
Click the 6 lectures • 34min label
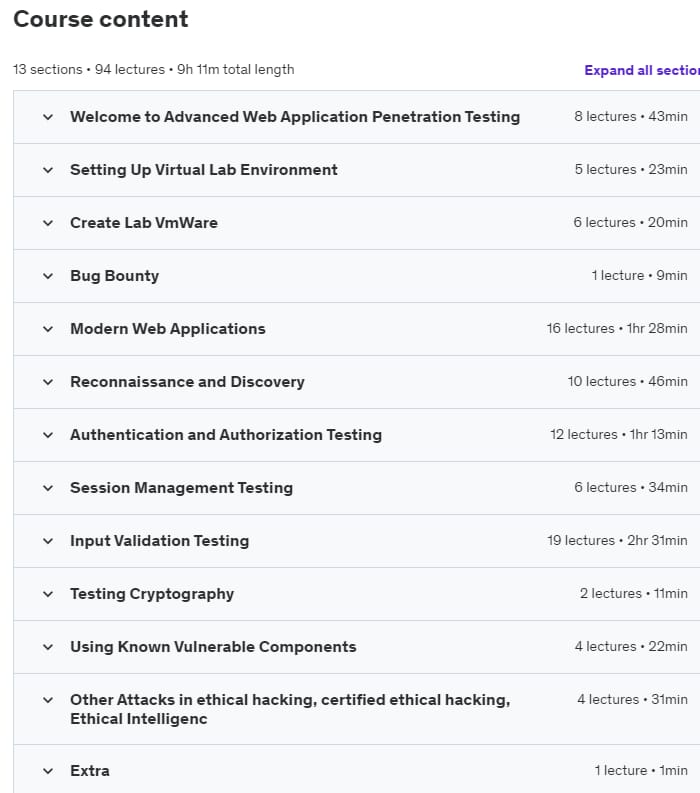(x=631, y=488)
